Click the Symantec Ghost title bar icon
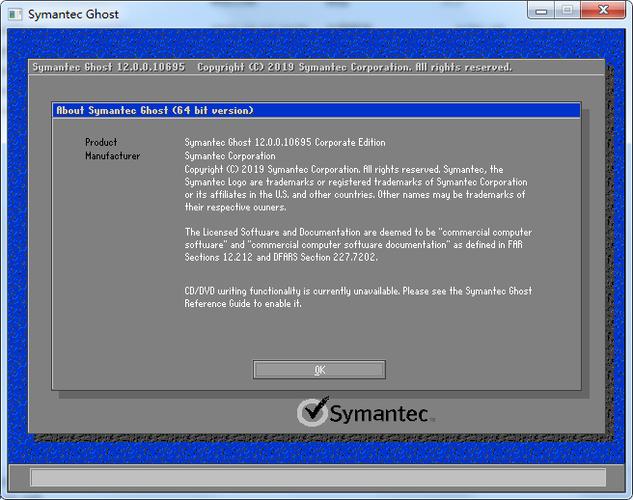The image size is (633, 500). 14,14
